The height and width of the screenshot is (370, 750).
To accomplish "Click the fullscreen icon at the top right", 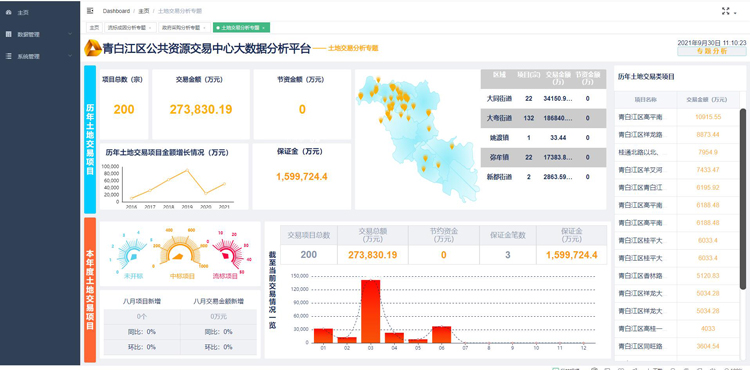I will tap(726, 11).
